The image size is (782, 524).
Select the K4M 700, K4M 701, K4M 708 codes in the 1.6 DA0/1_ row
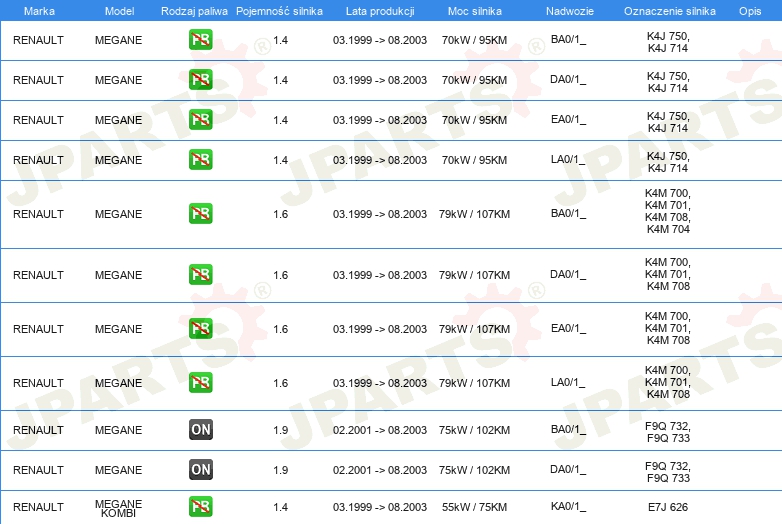click(x=668, y=274)
